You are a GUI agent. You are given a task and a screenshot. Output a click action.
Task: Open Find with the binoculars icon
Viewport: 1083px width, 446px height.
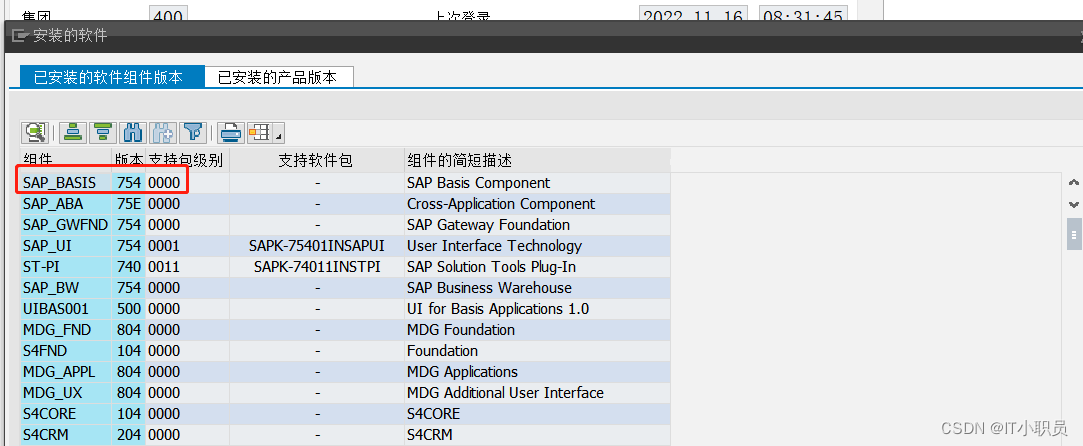pyautogui.click(x=132, y=132)
